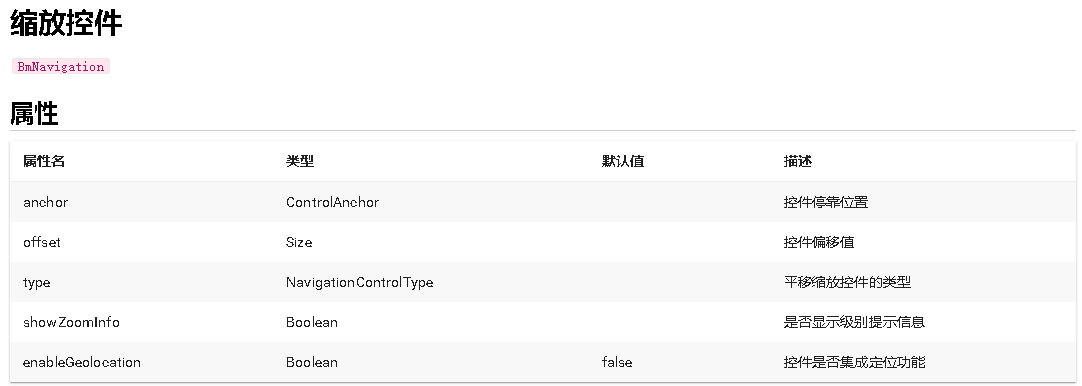Click the false default value cell
This screenshot has width=1082, height=386.
(x=617, y=363)
